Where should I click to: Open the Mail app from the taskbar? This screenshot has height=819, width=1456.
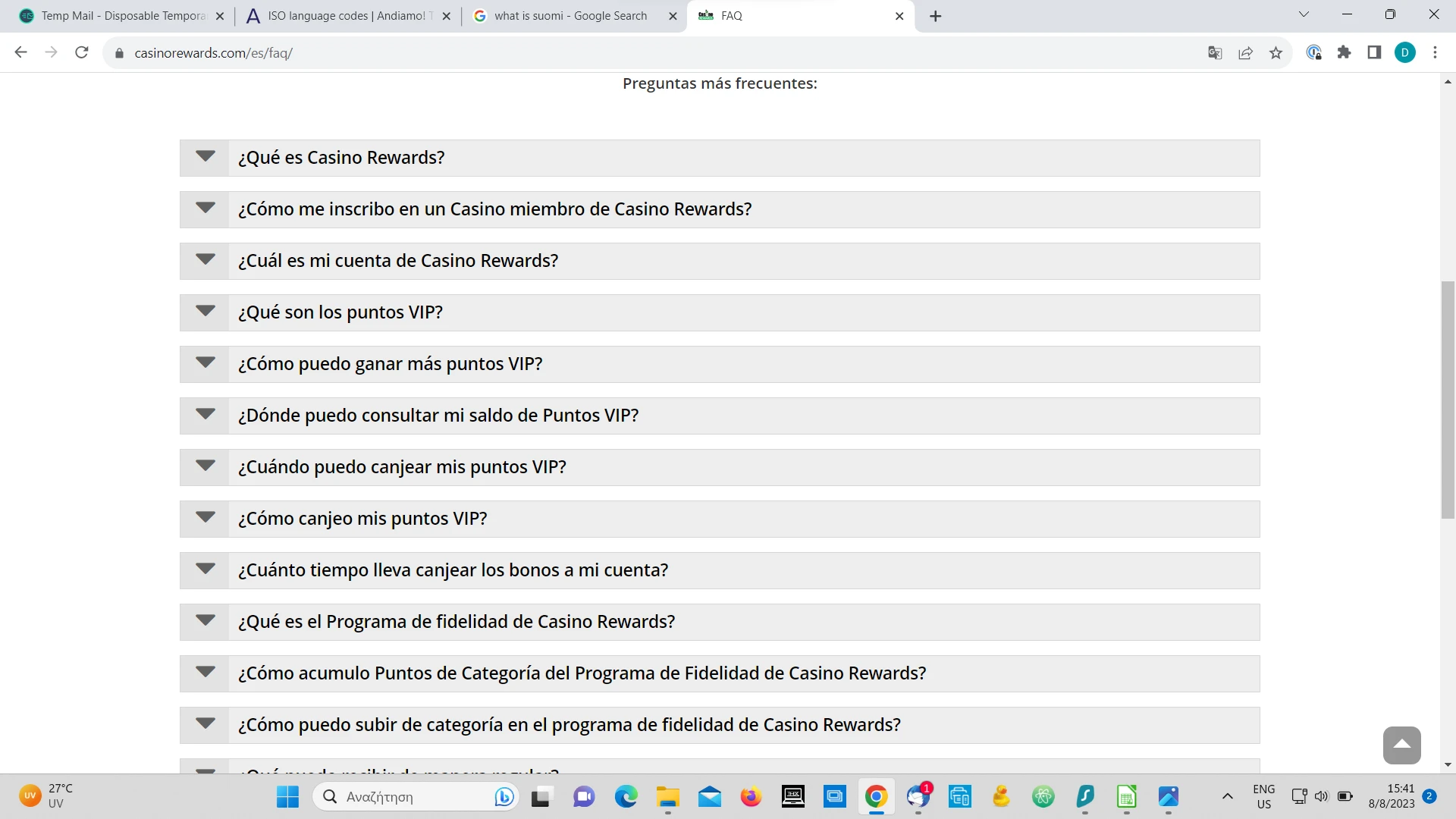click(x=710, y=797)
